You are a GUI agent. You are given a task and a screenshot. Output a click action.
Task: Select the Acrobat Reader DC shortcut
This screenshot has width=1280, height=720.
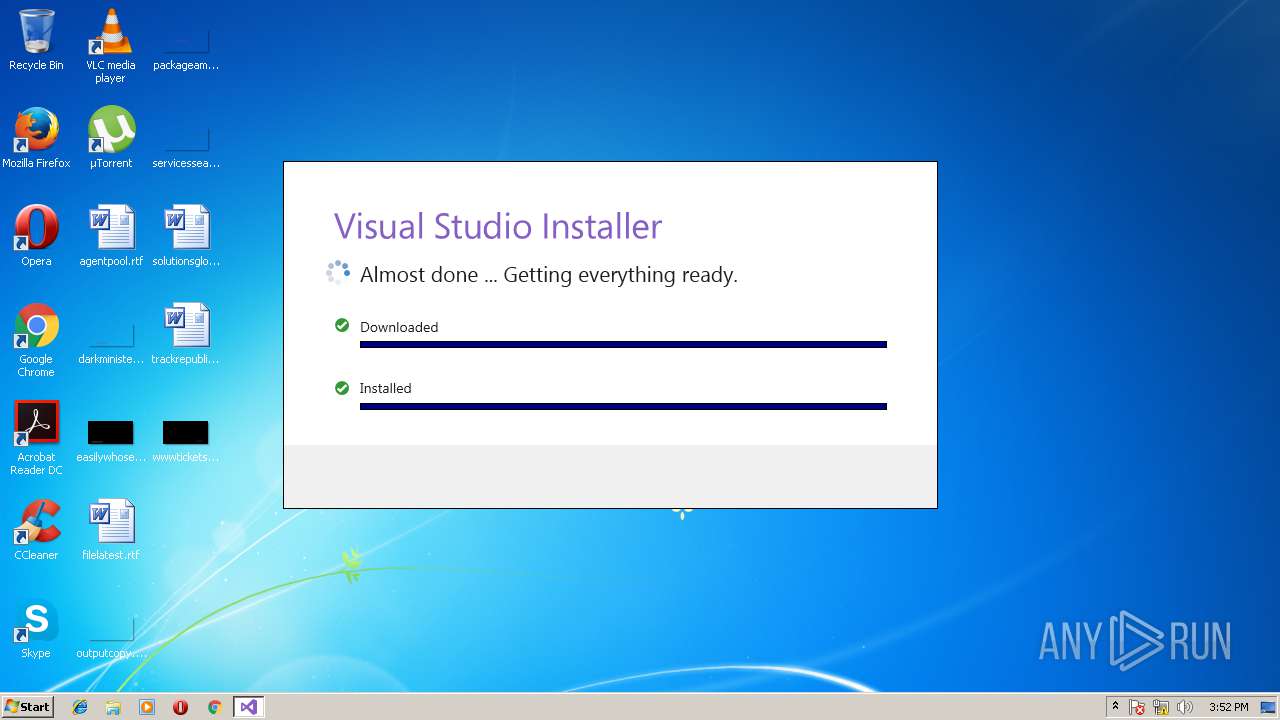36,438
